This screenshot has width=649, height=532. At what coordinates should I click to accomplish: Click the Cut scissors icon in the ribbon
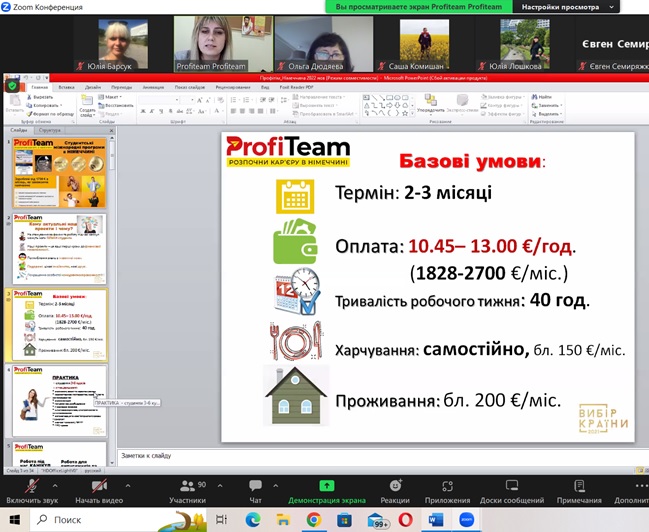coord(29,97)
